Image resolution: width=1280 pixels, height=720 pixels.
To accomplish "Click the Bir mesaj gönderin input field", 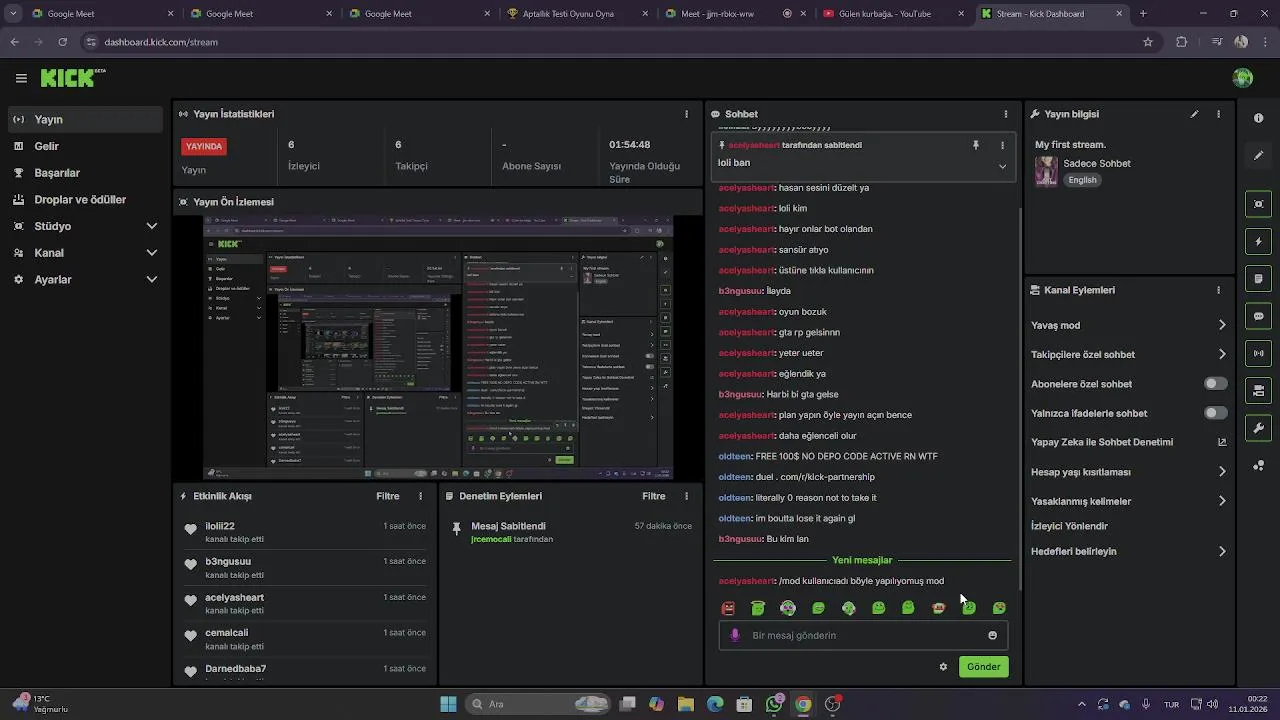I will point(863,635).
